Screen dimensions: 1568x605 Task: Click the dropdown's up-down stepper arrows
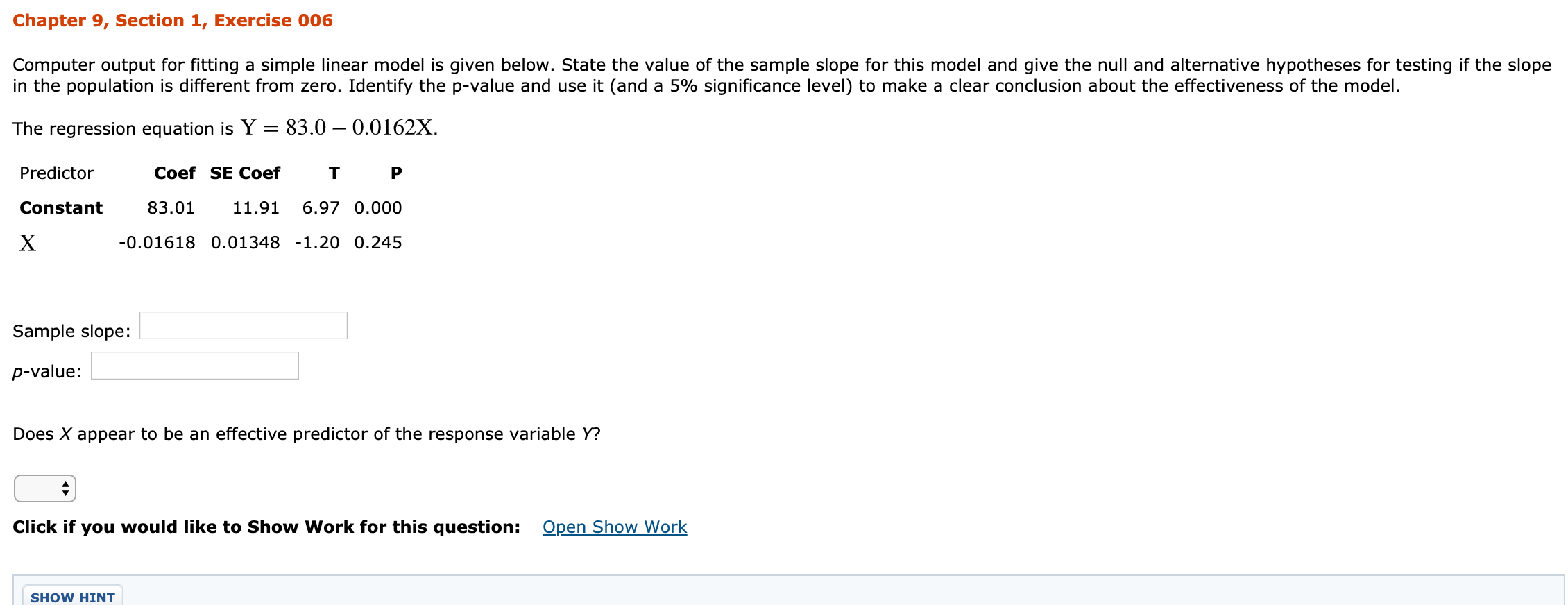65,488
